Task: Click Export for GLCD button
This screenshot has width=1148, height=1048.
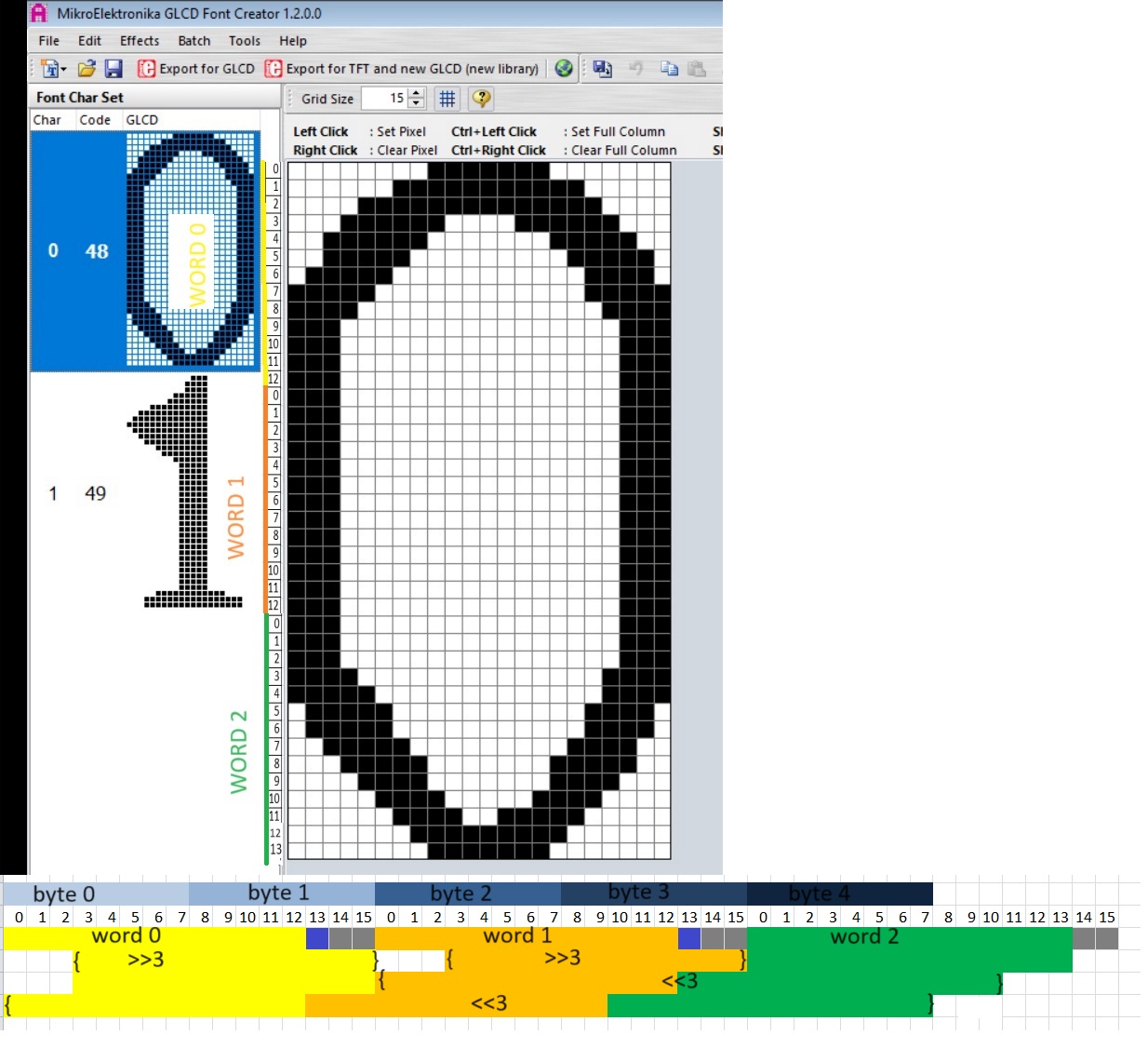Action: [x=196, y=69]
